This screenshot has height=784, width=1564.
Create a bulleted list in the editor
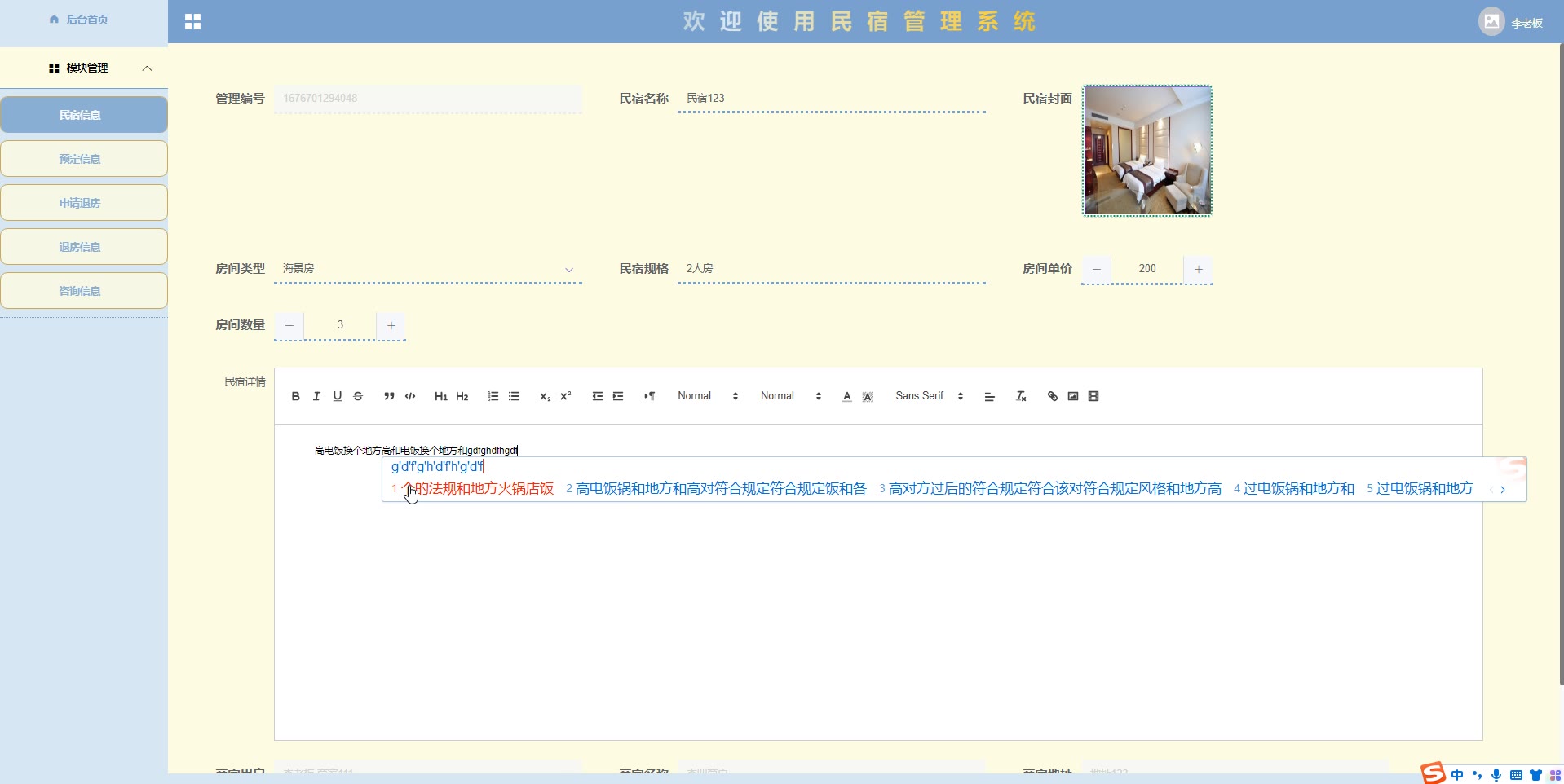click(x=514, y=396)
